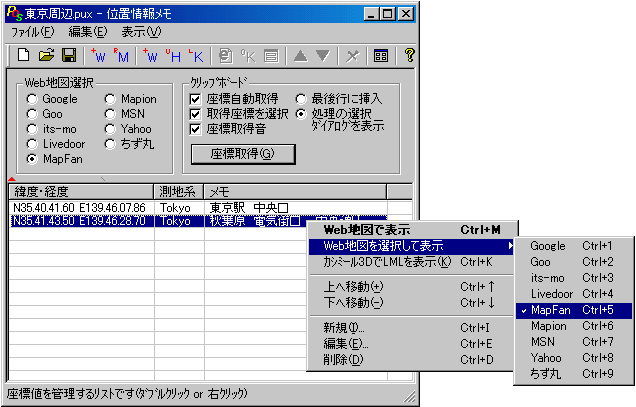The width and height of the screenshot is (636, 407).
Task: Choose 削除(D) in context menu
Action: pos(411,360)
